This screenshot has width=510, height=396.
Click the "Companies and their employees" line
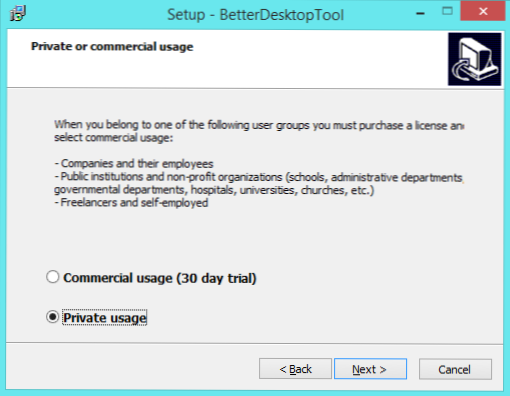tap(134, 164)
